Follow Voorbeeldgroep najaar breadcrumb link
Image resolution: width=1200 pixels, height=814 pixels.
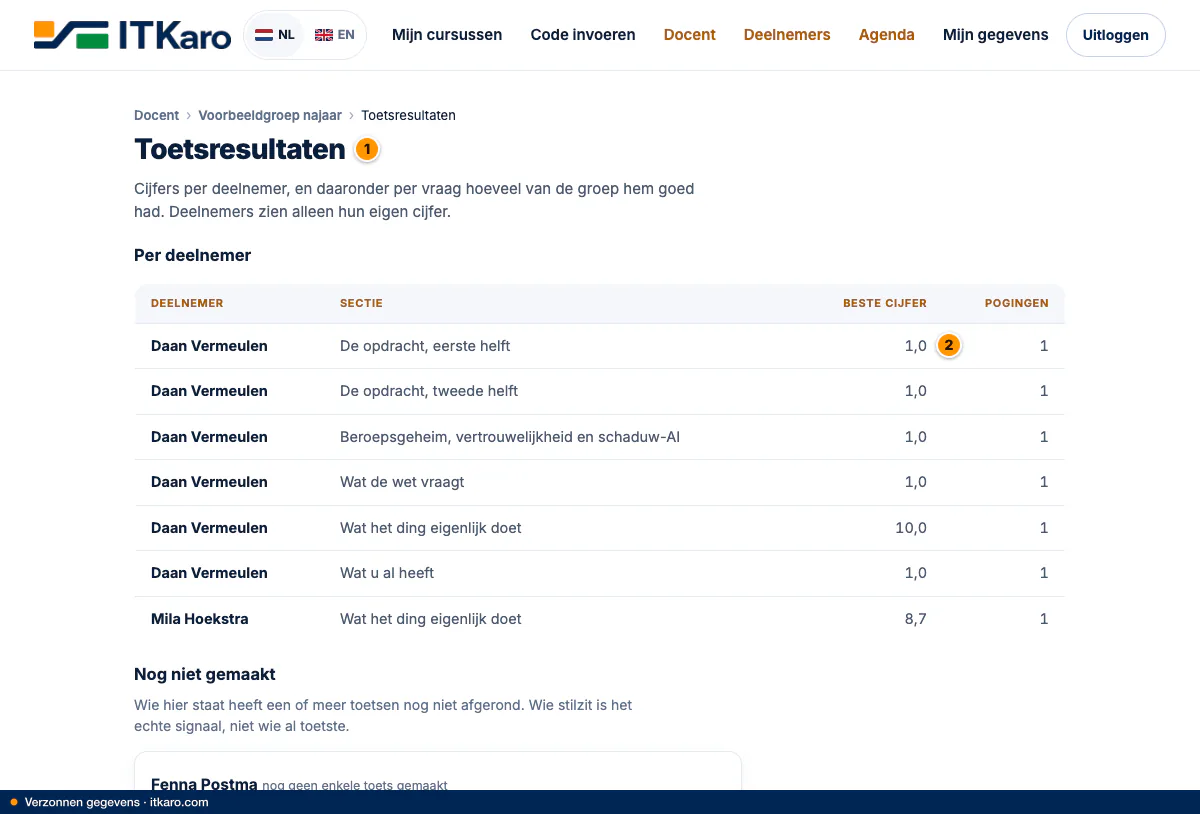(x=270, y=115)
